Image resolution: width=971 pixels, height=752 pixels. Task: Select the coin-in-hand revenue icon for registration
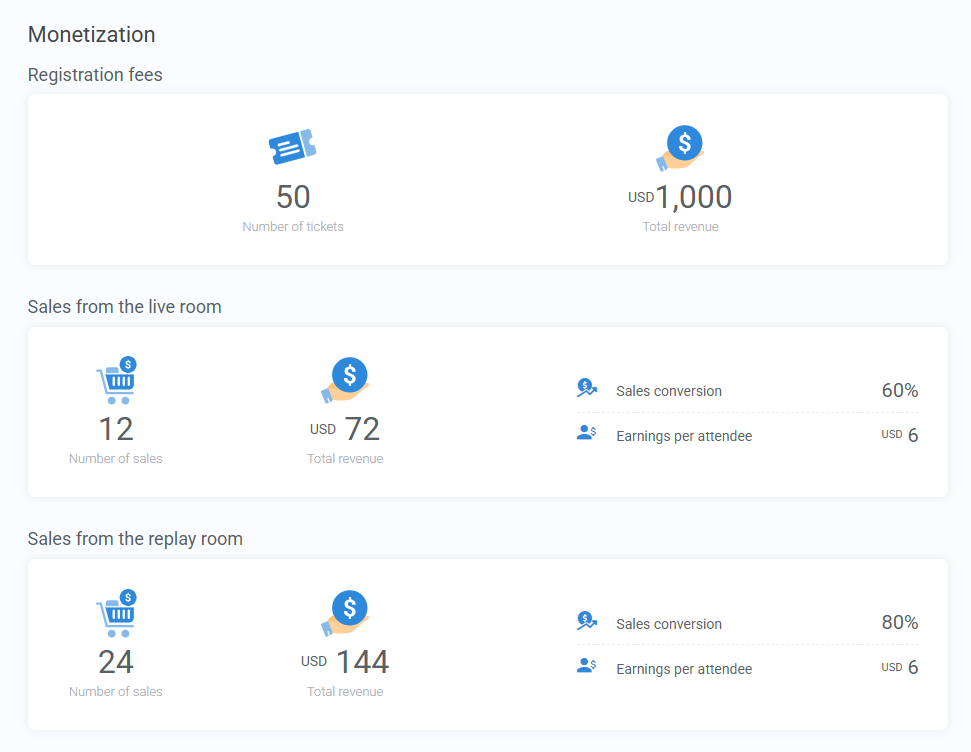coord(681,145)
